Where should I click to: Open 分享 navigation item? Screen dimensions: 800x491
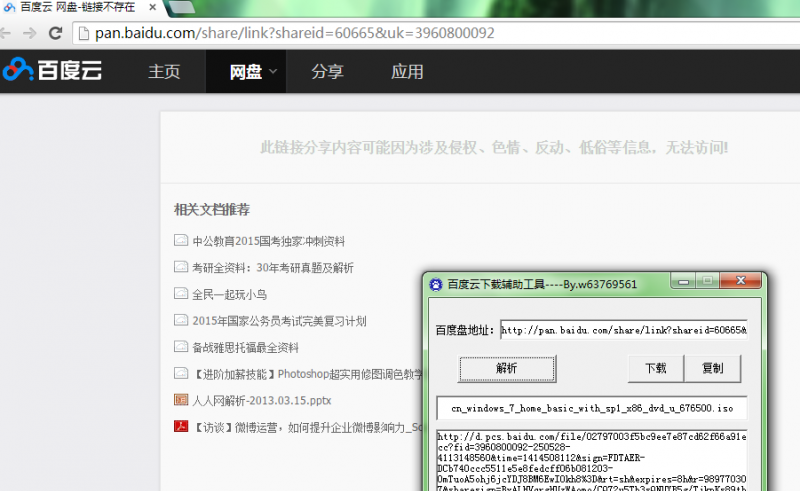[x=328, y=71]
